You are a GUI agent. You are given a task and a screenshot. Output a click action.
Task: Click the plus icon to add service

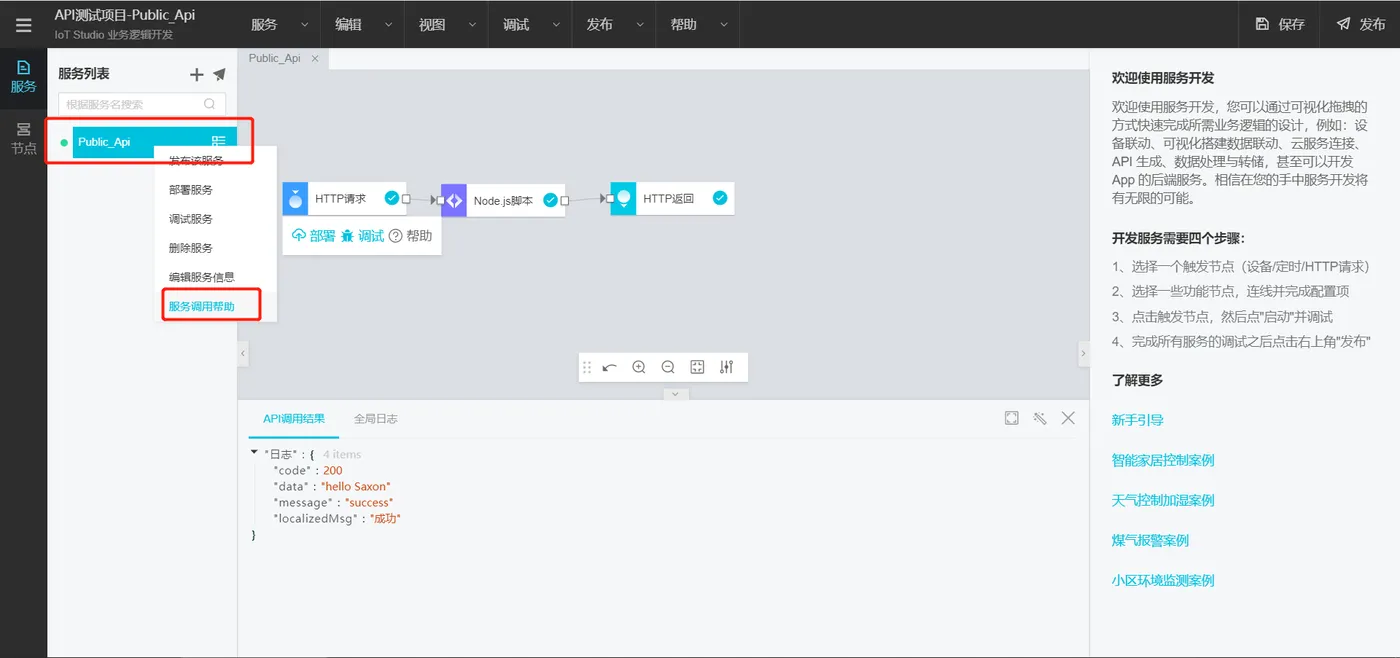(197, 74)
